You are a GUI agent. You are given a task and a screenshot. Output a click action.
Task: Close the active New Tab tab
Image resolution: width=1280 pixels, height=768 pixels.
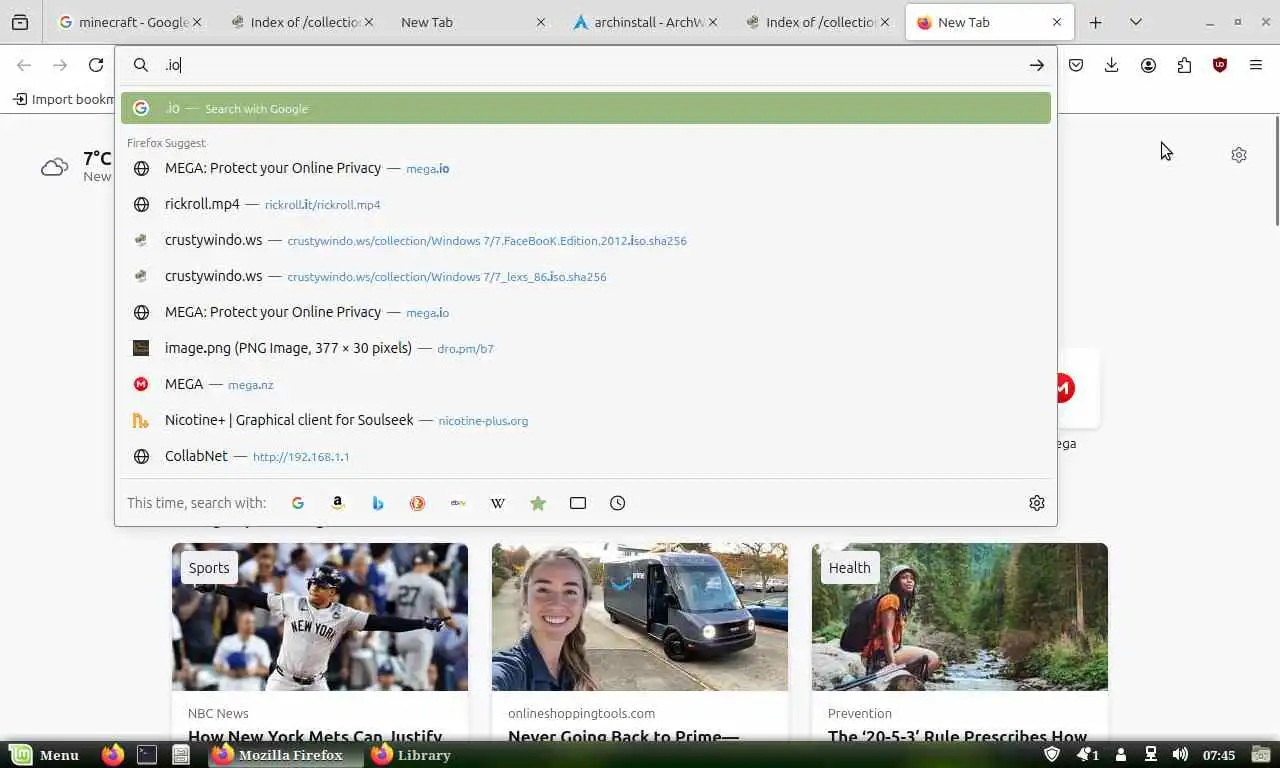[1057, 22]
